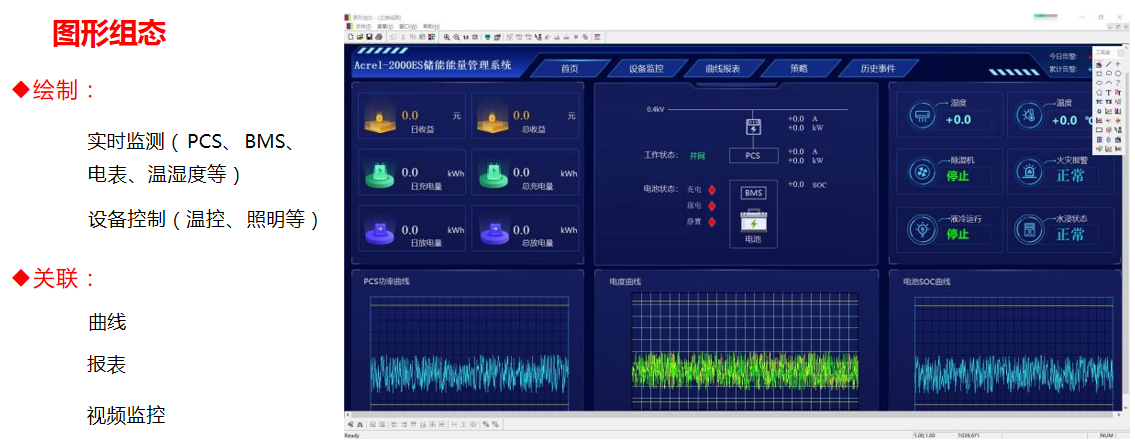1135x441 pixels.
Task: Click the 水浸状态 circular icon
Action: tap(1030, 230)
